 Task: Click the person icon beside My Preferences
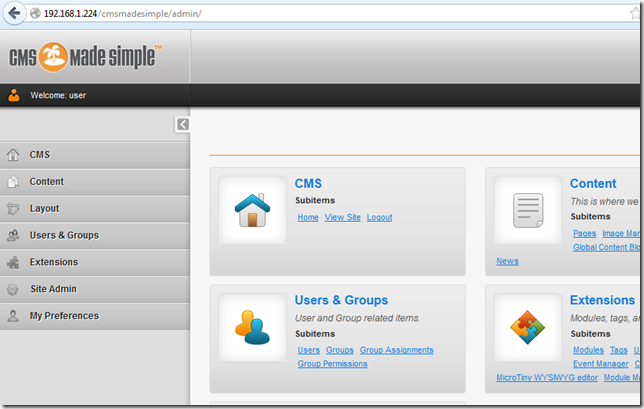pos(13,316)
